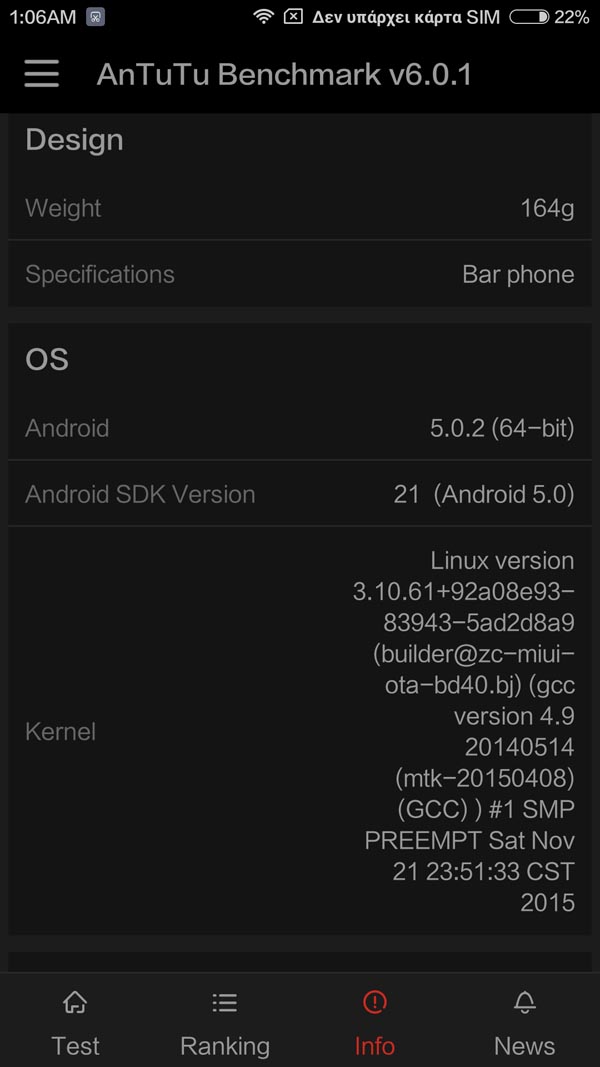
Task: Select the Specifications Bar phone row
Action: (300, 274)
